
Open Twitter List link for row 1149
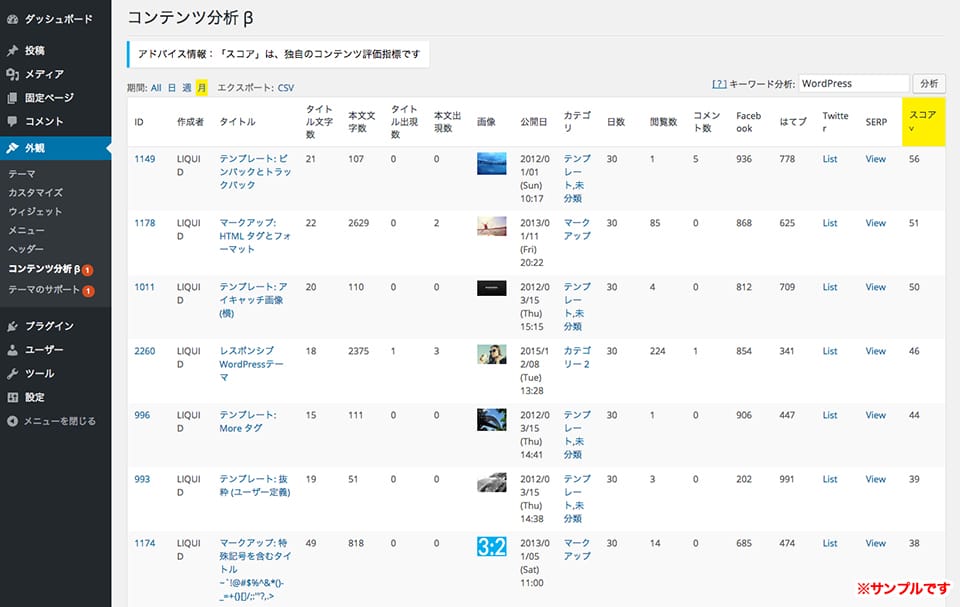[830, 159]
